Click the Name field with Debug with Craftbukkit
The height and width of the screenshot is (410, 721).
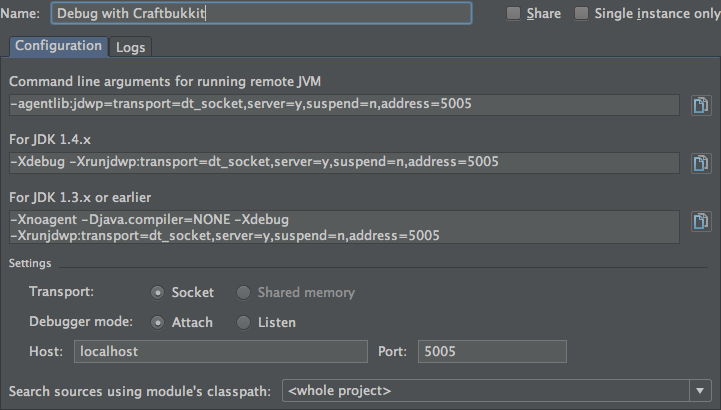pos(260,14)
